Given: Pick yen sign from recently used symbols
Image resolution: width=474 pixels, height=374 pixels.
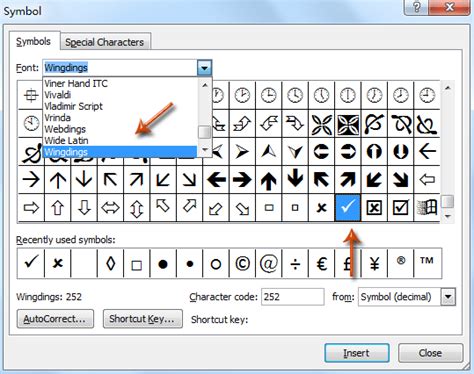Looking at the screenshot, I should click(374, 263).
